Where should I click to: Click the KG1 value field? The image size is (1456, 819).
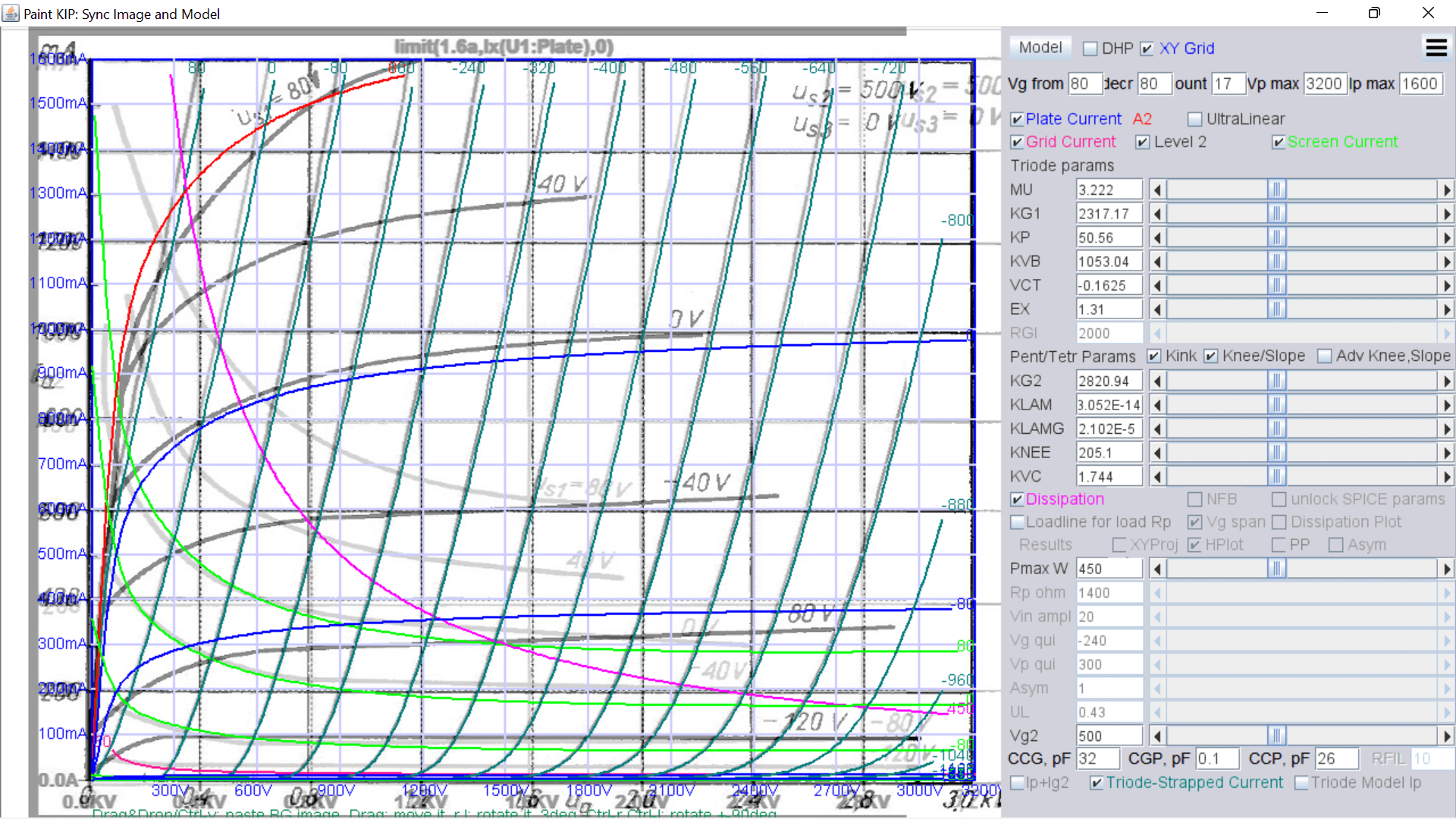pos(1109,214)
